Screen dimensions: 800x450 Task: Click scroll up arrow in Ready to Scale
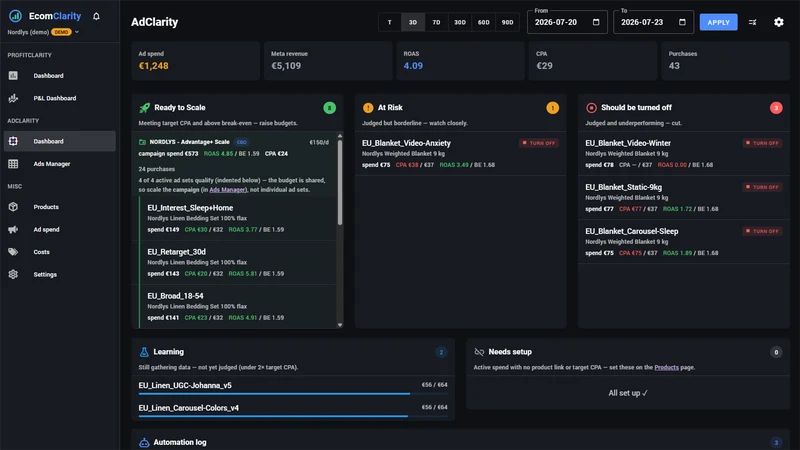pyautogui.click(x=340, y=136)
